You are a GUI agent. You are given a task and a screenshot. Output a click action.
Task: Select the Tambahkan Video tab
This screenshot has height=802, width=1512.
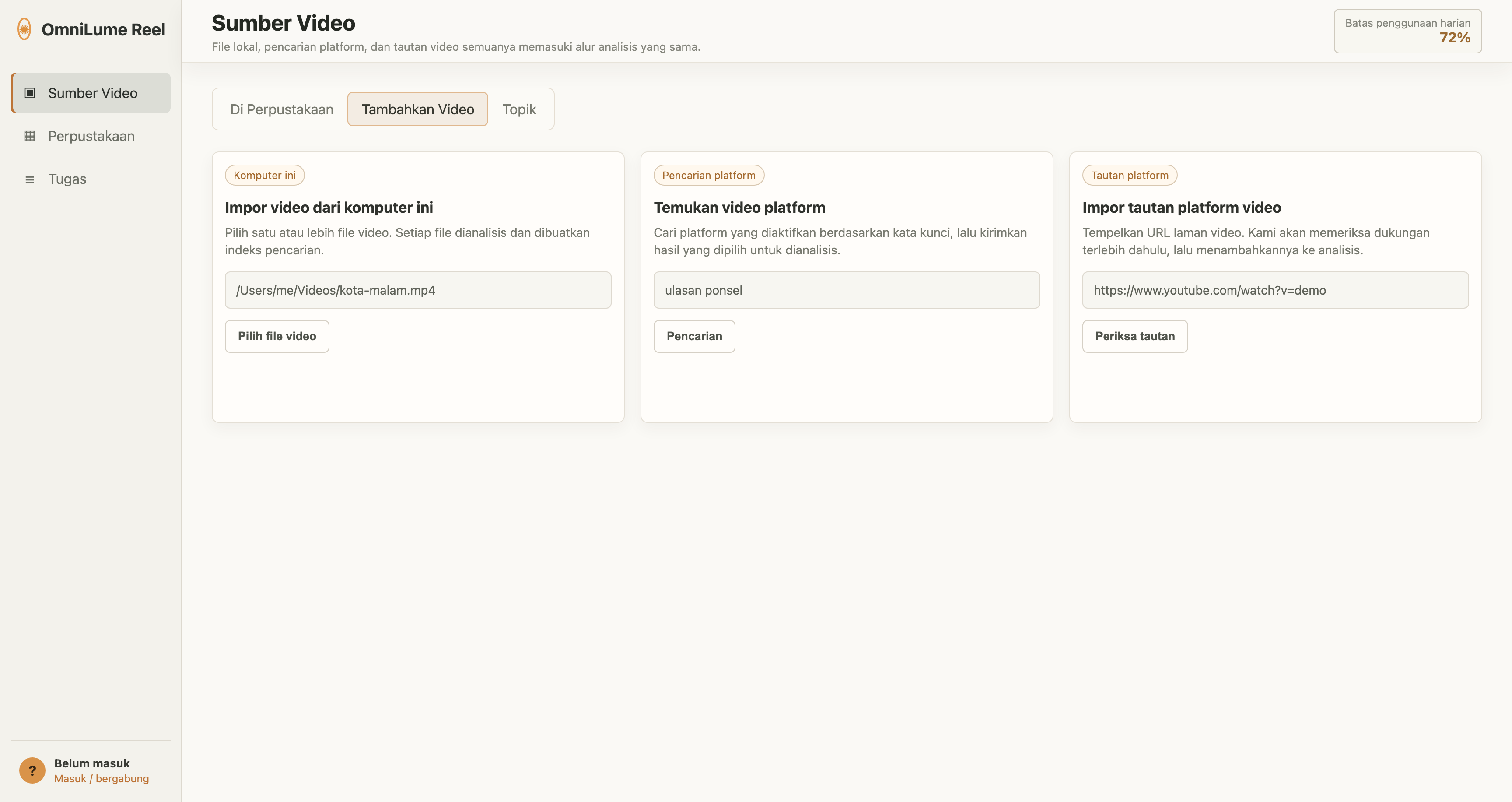[418, 109]
